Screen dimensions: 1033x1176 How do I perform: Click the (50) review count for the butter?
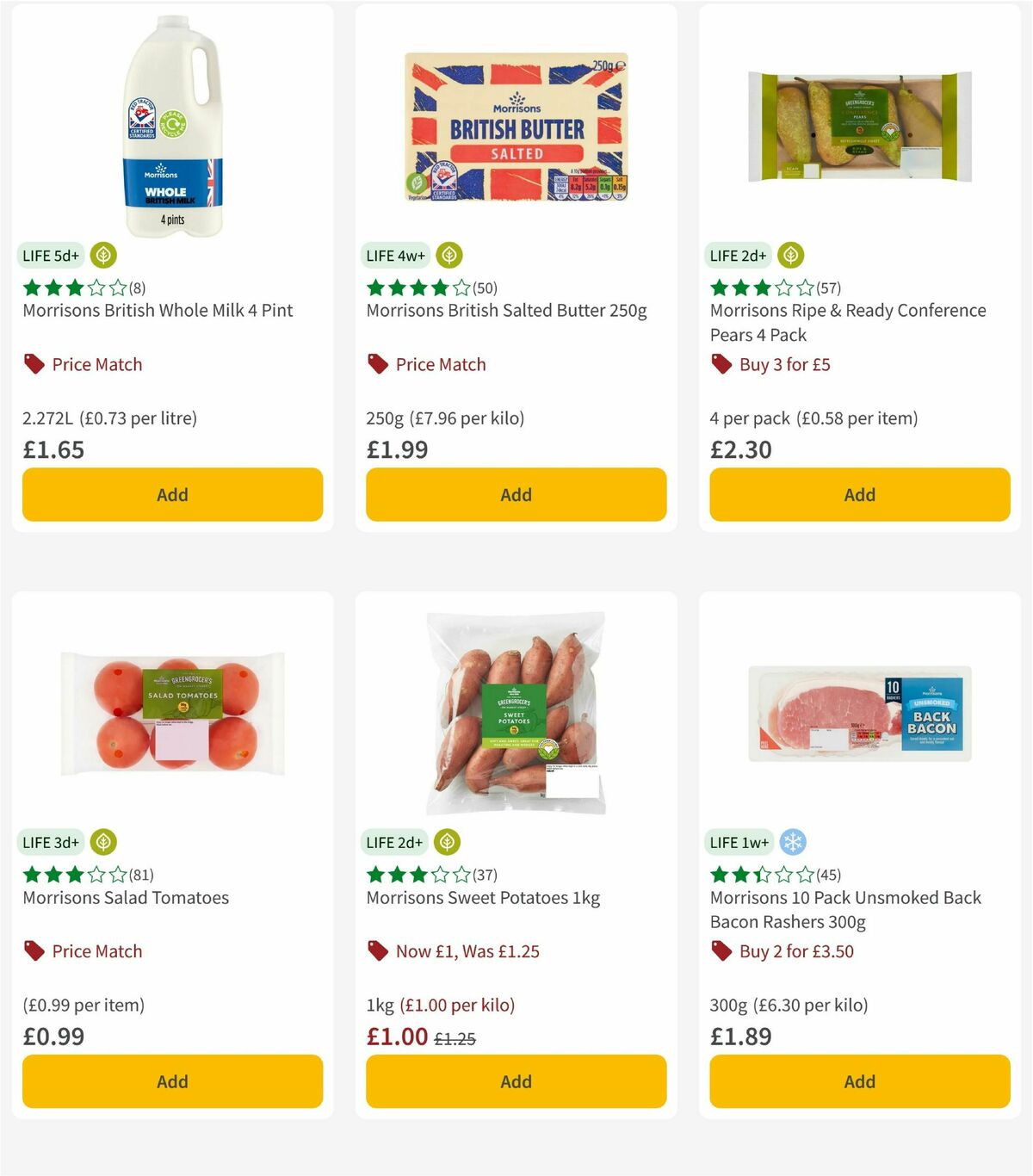(485, 288)
